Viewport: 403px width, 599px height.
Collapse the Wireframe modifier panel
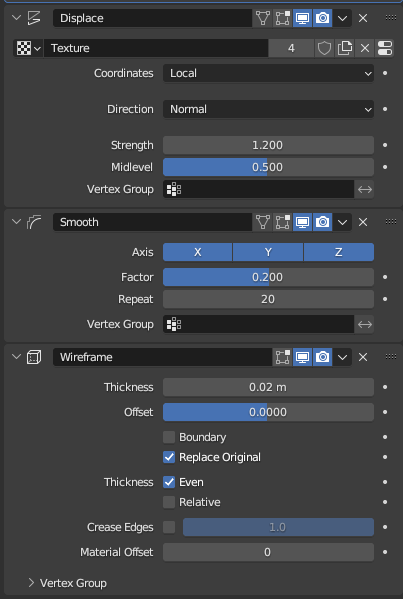16,357
